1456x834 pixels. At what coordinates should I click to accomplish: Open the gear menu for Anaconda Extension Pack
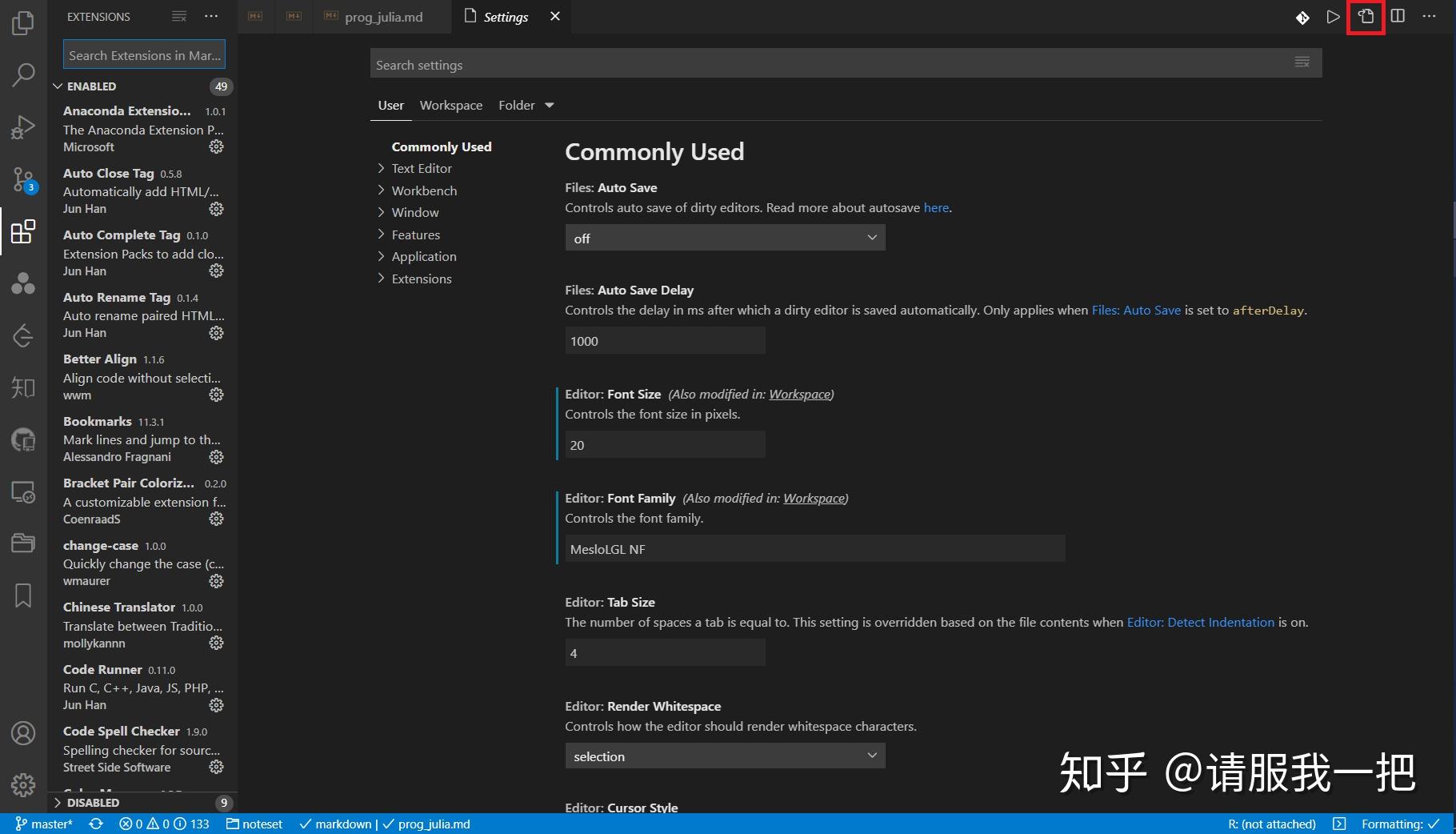pos(216,146)
